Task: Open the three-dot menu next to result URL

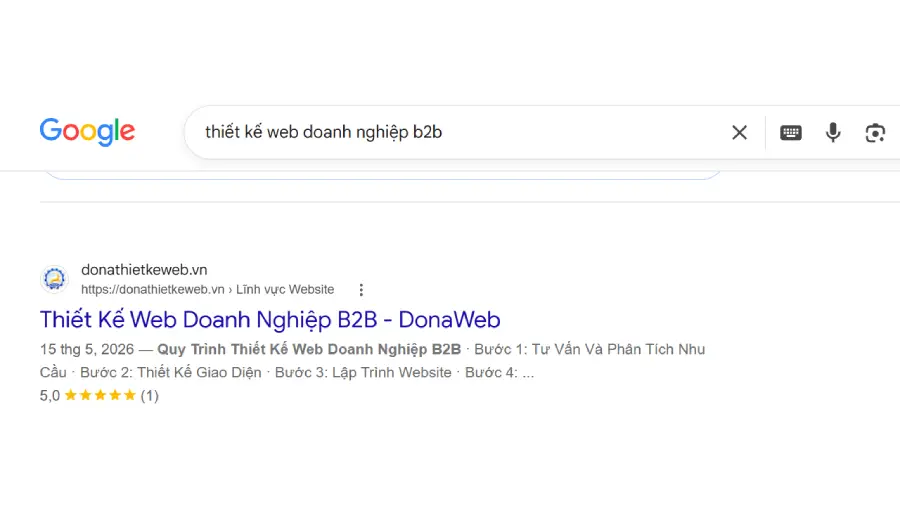Action: (361, 290)
